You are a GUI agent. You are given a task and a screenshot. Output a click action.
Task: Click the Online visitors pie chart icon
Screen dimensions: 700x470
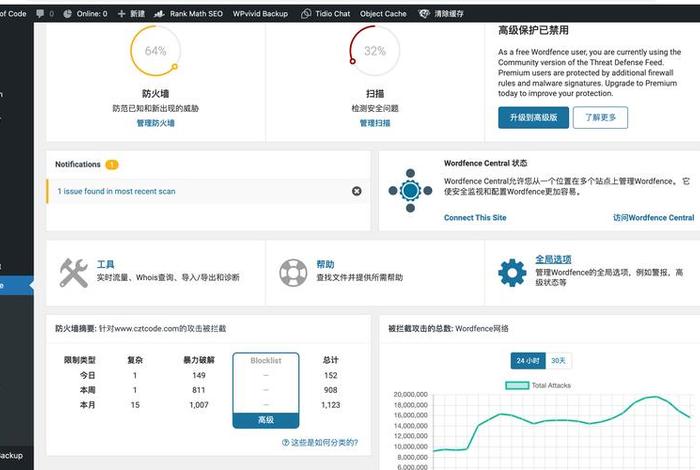(x=67, y=13)
